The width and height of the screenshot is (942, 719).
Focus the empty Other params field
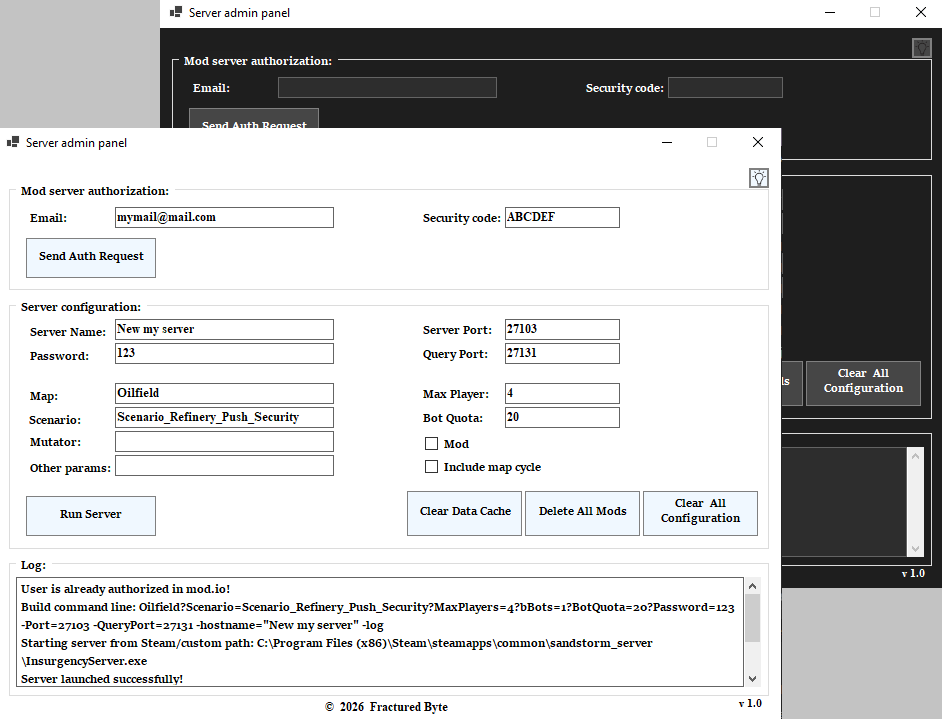(x=224, y=466)
